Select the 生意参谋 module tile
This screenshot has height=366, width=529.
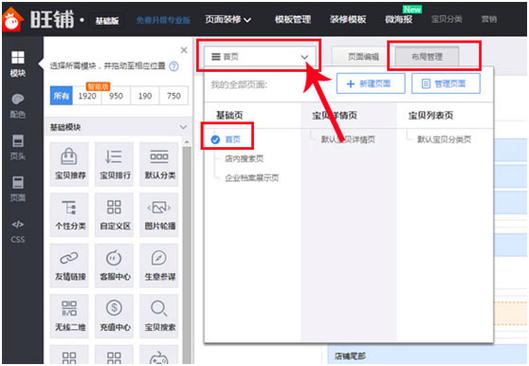159,265
